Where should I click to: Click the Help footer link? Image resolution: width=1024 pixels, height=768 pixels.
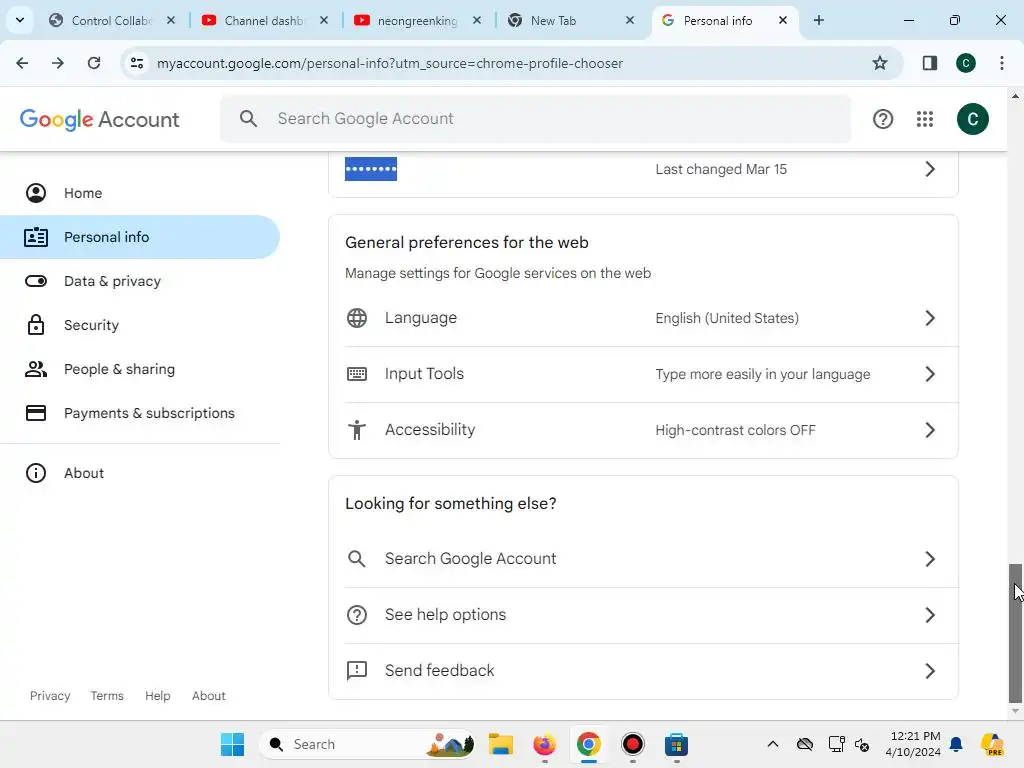157,696
